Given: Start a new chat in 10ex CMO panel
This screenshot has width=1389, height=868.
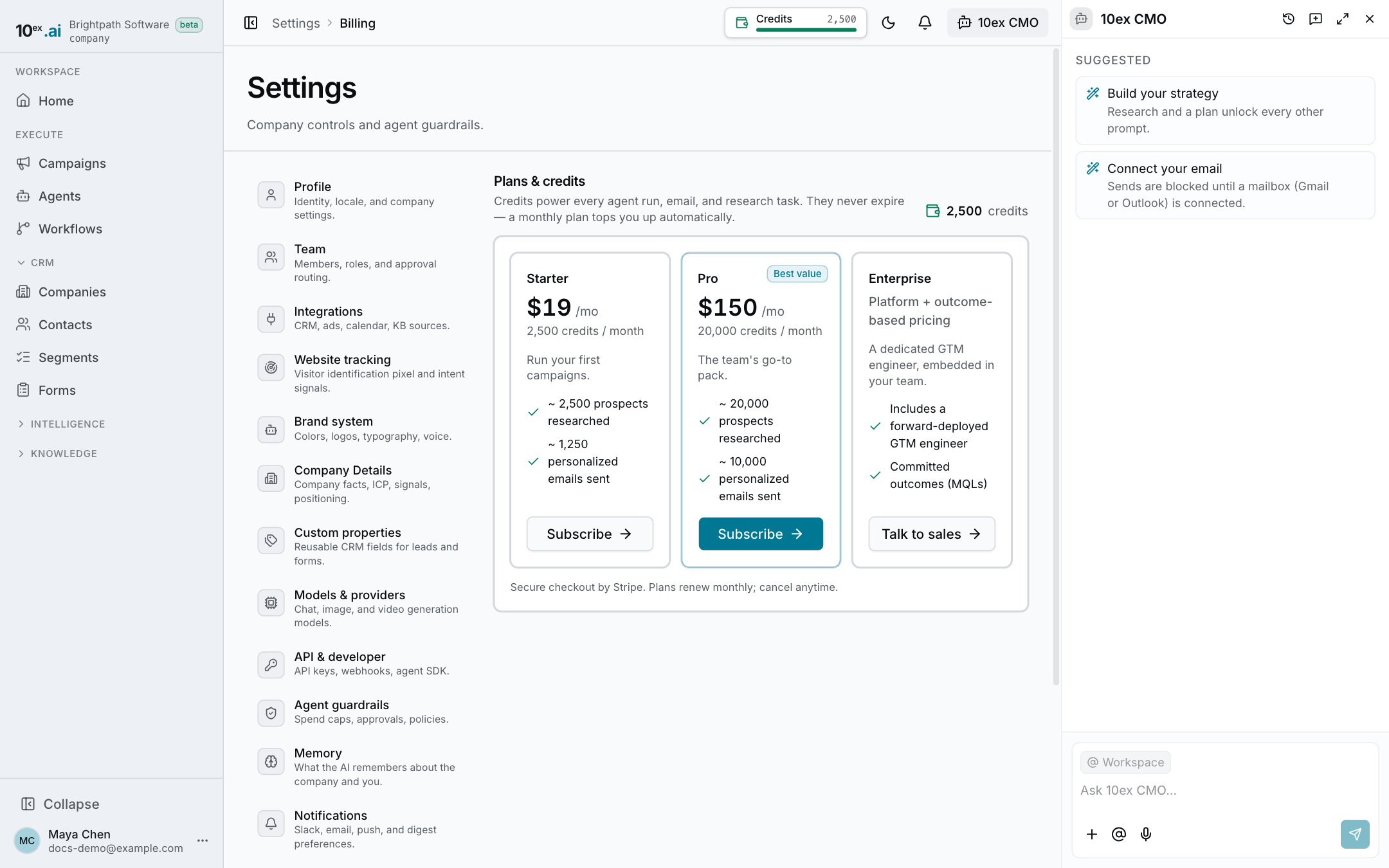Looking at the screenshot, I should pos(1316,19).
